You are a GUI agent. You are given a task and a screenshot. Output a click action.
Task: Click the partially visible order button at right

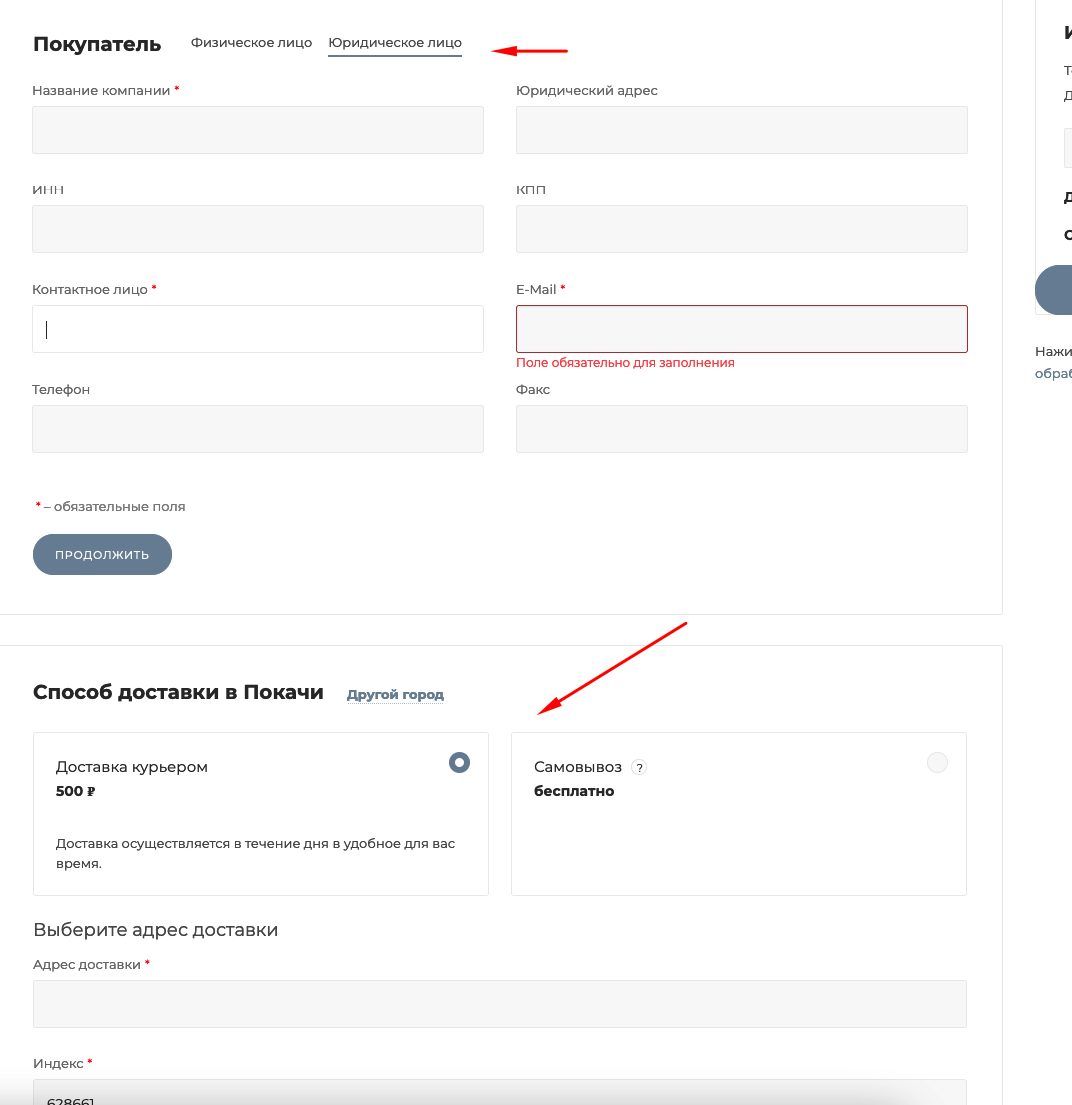click(x=1054, y=290)
